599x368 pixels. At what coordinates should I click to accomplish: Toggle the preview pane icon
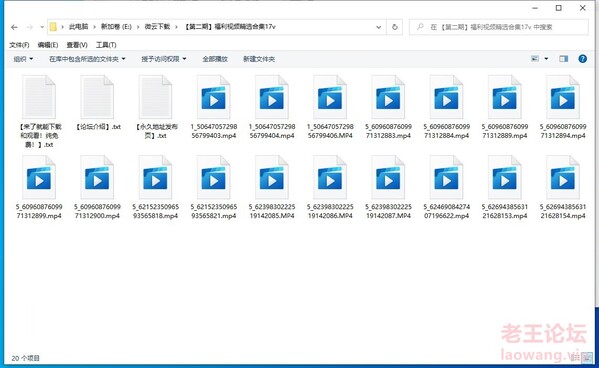pos(563,58)
